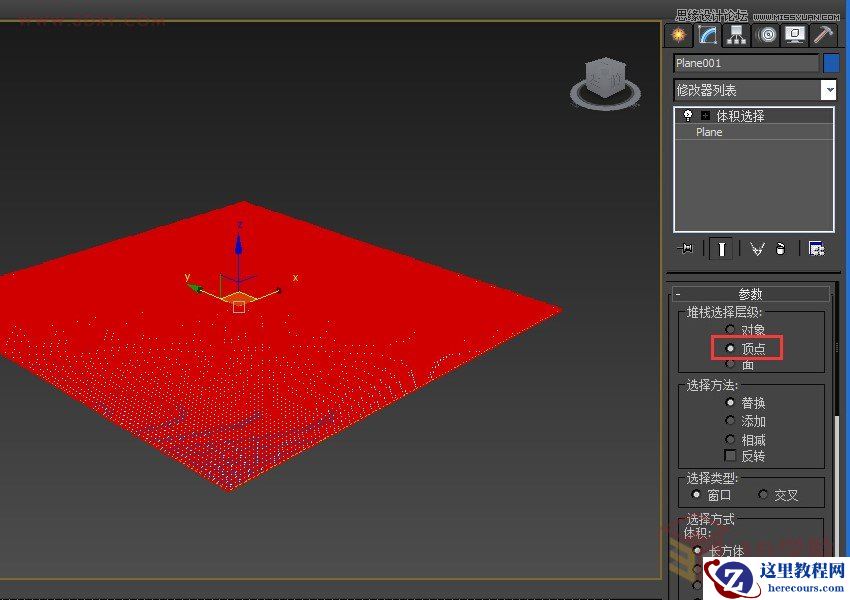Open the Create panel icon
The width and height of the screenshot is (850, 600).
pos(678,36)
